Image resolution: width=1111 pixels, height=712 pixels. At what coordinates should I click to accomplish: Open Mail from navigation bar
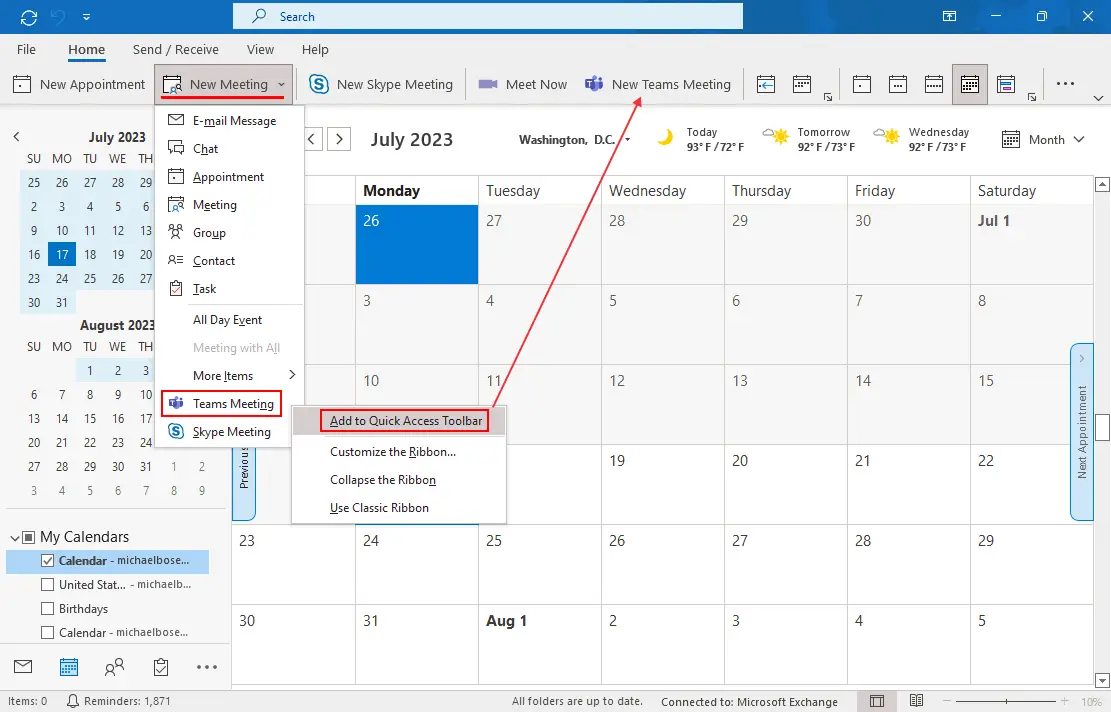point(23,667)
